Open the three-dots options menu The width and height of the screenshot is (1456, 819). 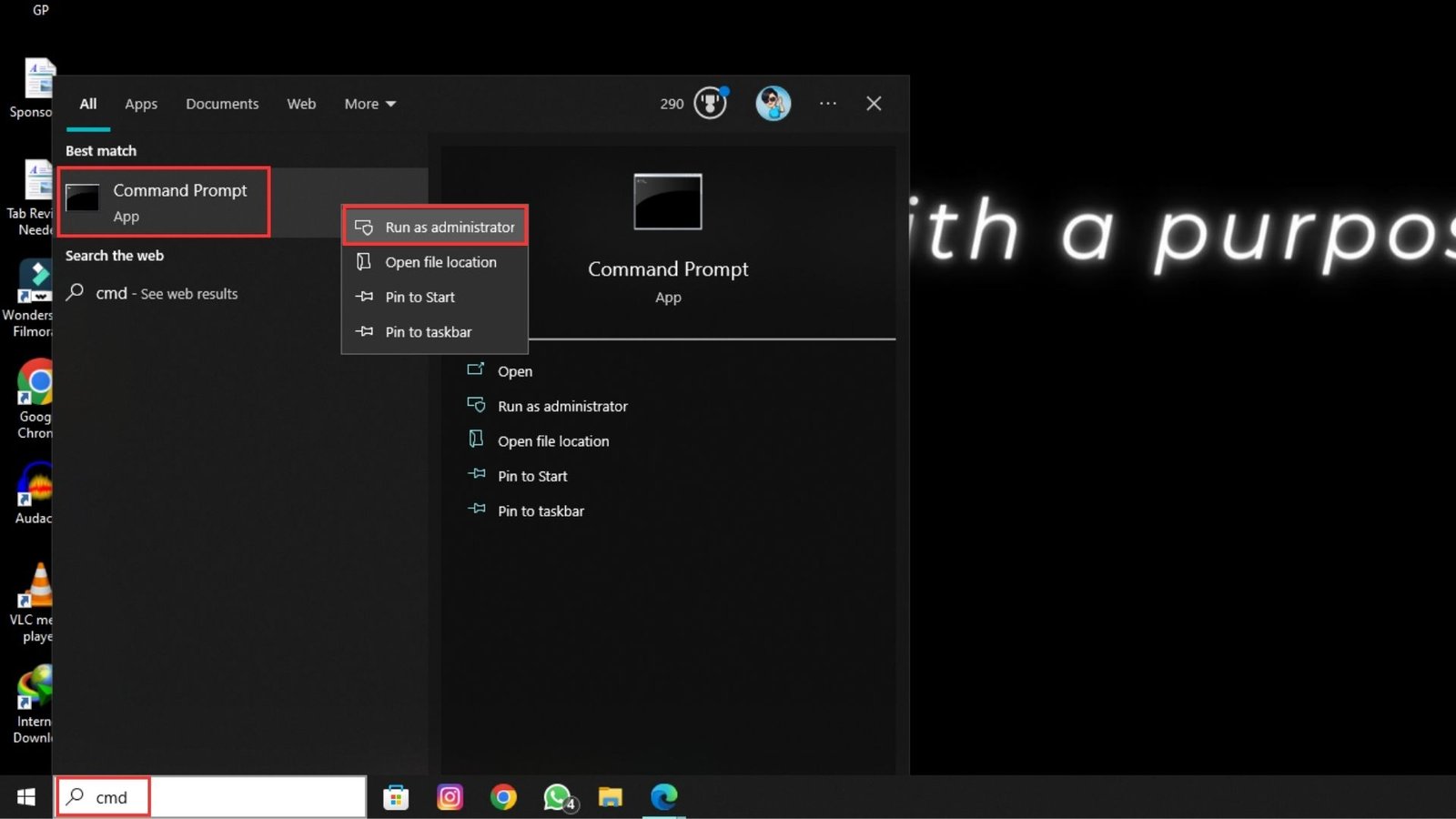[x=828, y=104]
